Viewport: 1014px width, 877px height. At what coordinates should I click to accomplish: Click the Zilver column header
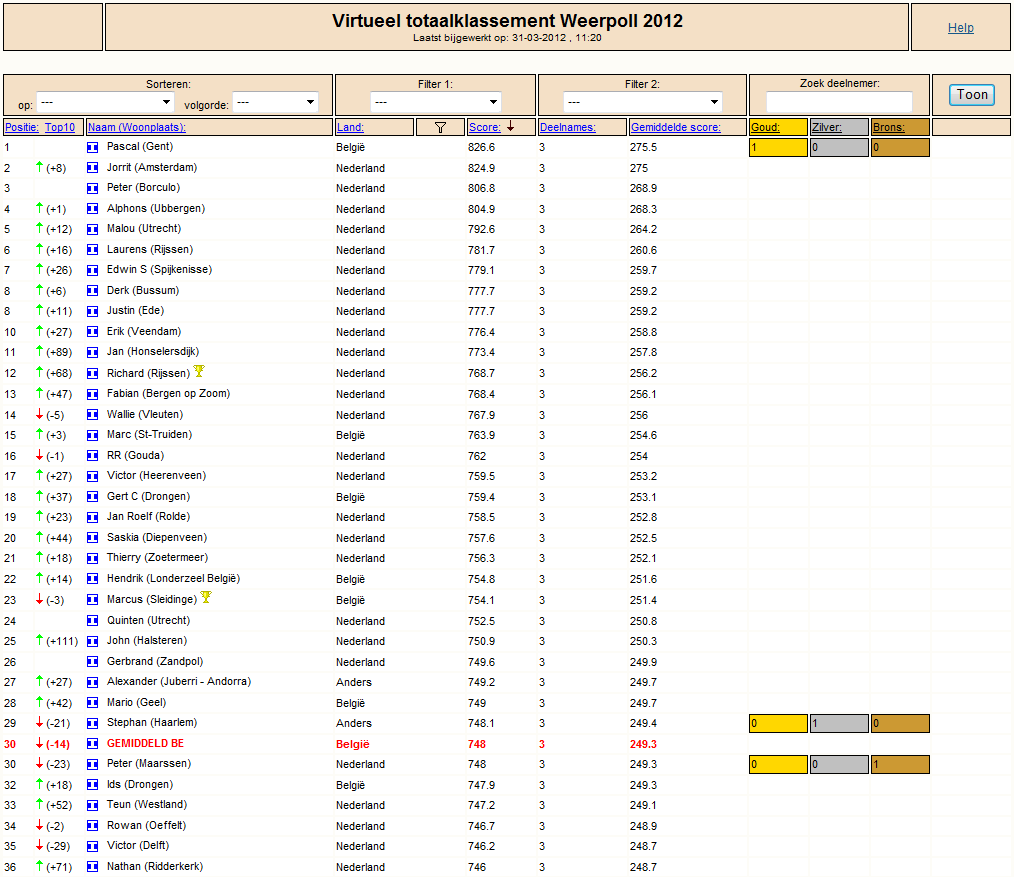pyautogui.click(x=826, y=127)
